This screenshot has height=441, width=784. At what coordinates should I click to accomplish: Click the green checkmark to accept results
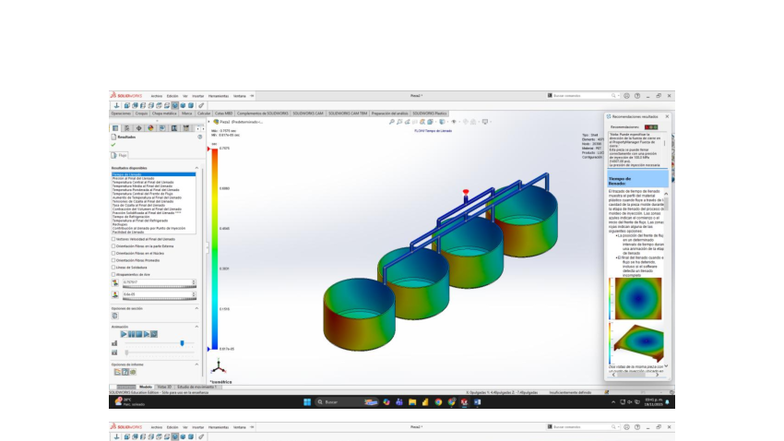pos(113,144)
